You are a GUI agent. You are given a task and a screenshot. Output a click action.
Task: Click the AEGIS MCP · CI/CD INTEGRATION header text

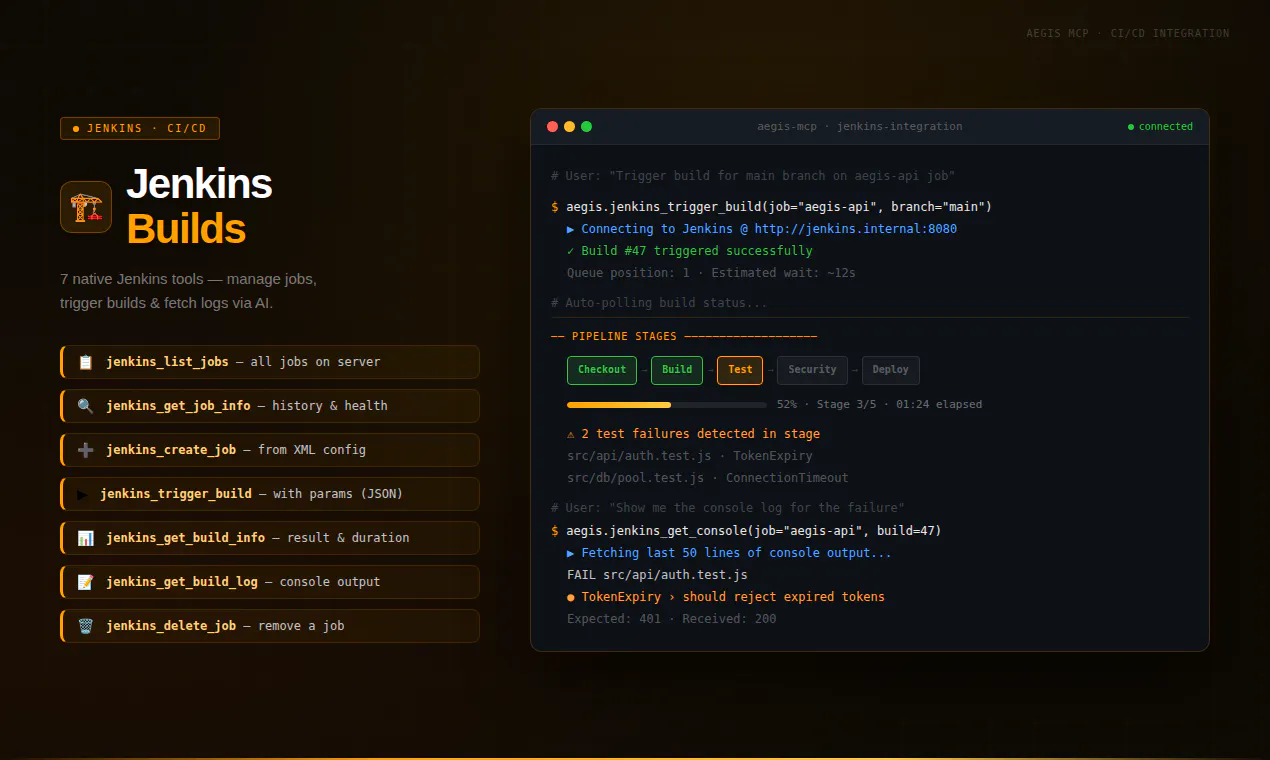1128,33
